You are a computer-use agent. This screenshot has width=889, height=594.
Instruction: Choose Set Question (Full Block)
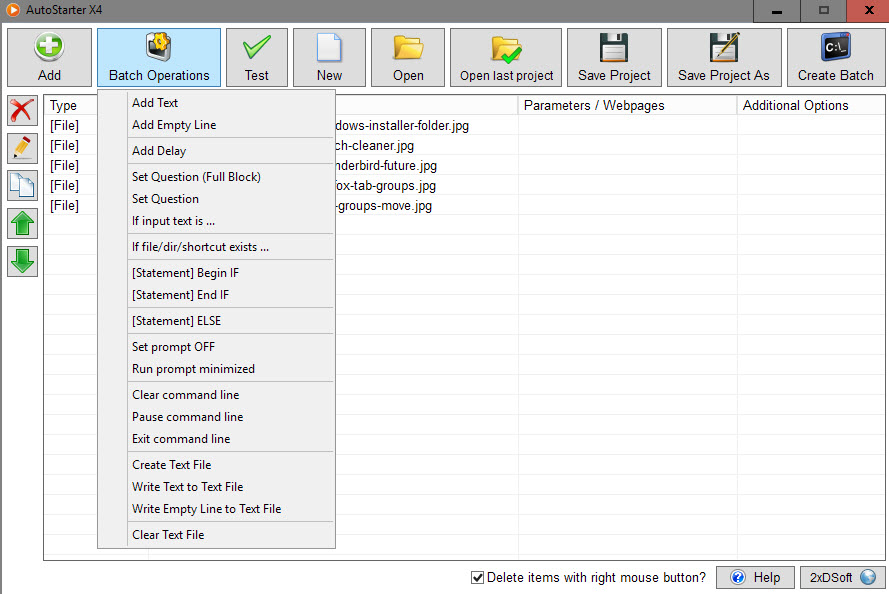(216, 177)
